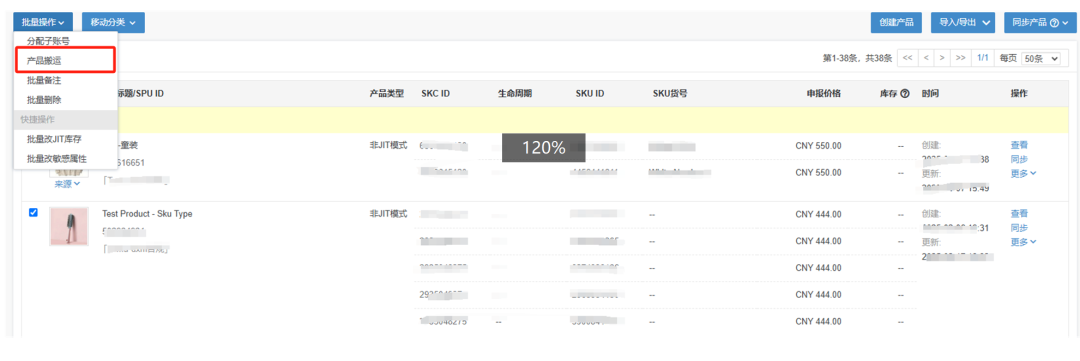This screenshot has width=1080, height=361.
Task: Click 同步 link in CNY 550.00 row
Action: click(1019, 159)
